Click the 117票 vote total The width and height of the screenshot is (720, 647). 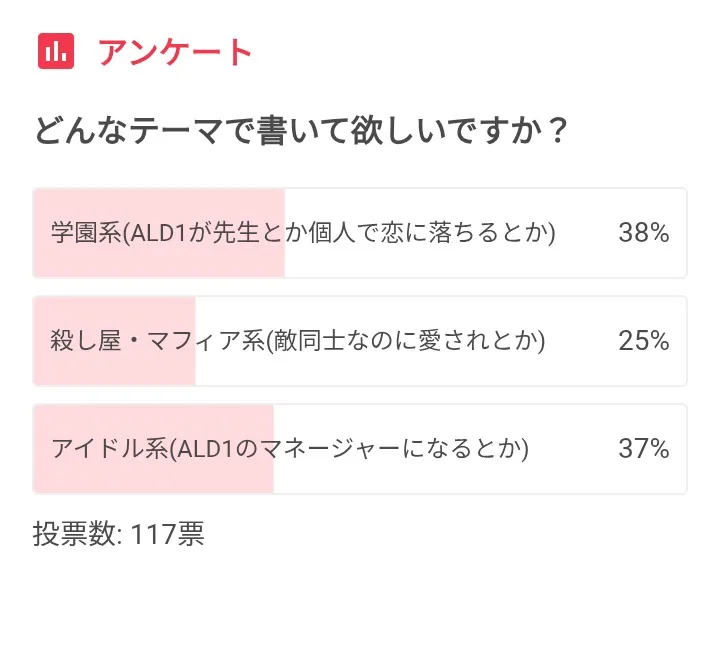click(x=167, y=533)
